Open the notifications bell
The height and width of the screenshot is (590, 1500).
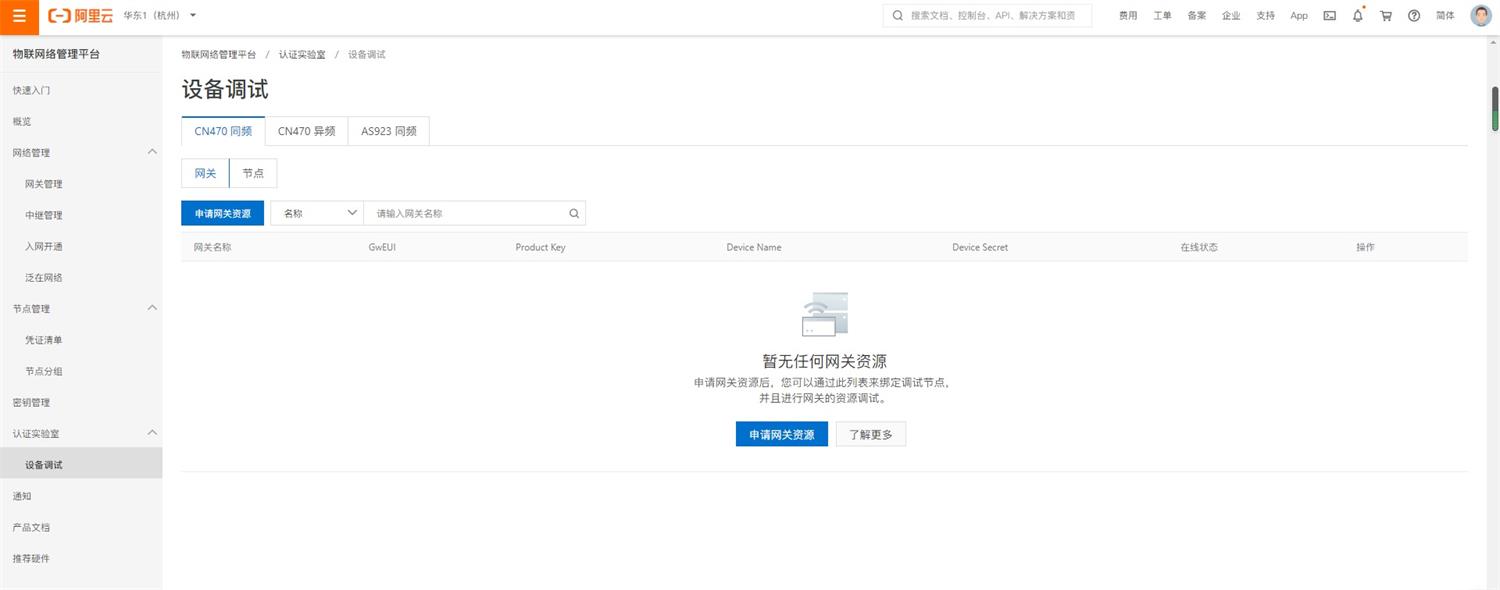click(1357, 16)
